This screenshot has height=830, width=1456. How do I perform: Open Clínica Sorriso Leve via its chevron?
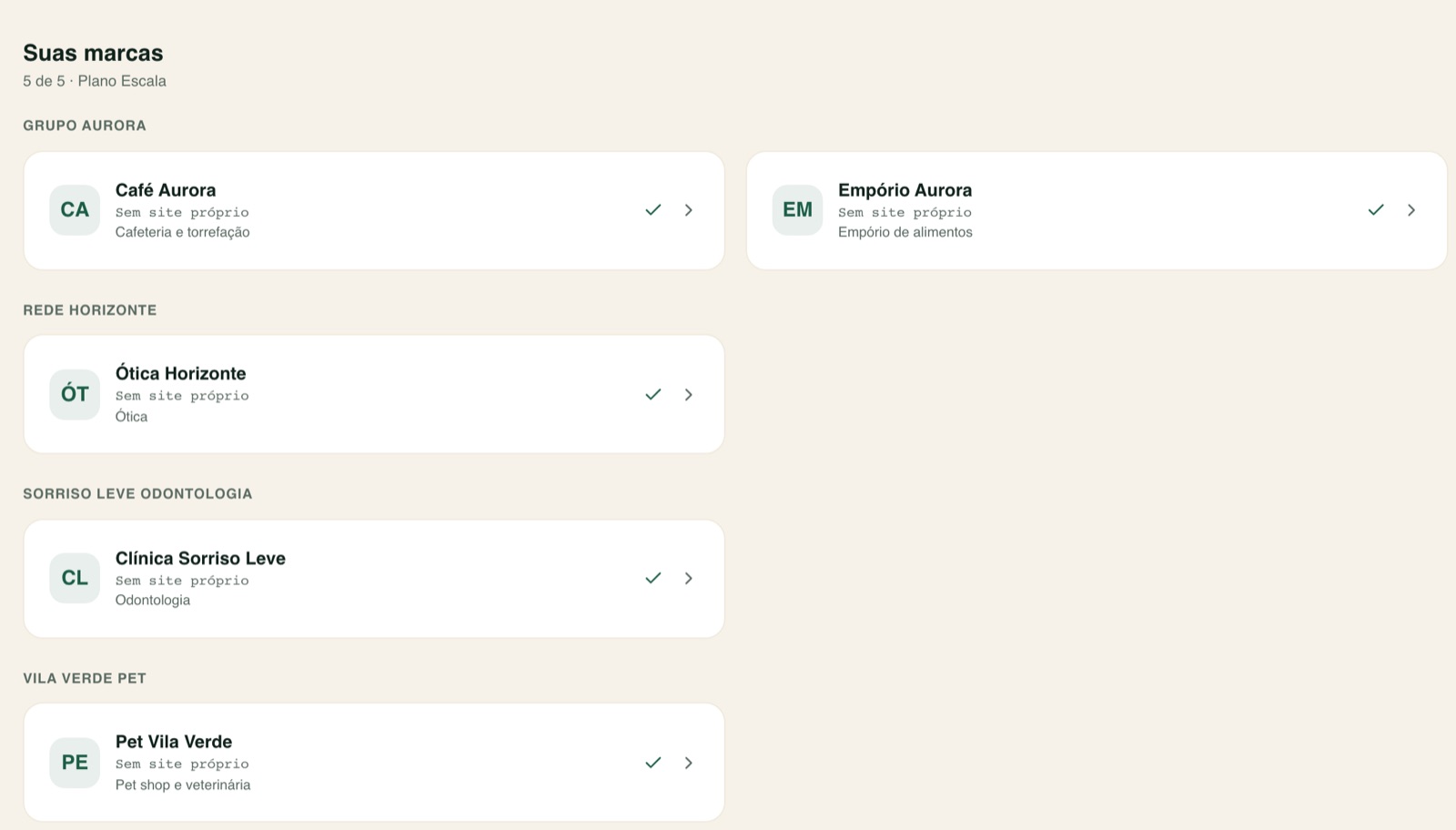(689, 578)
